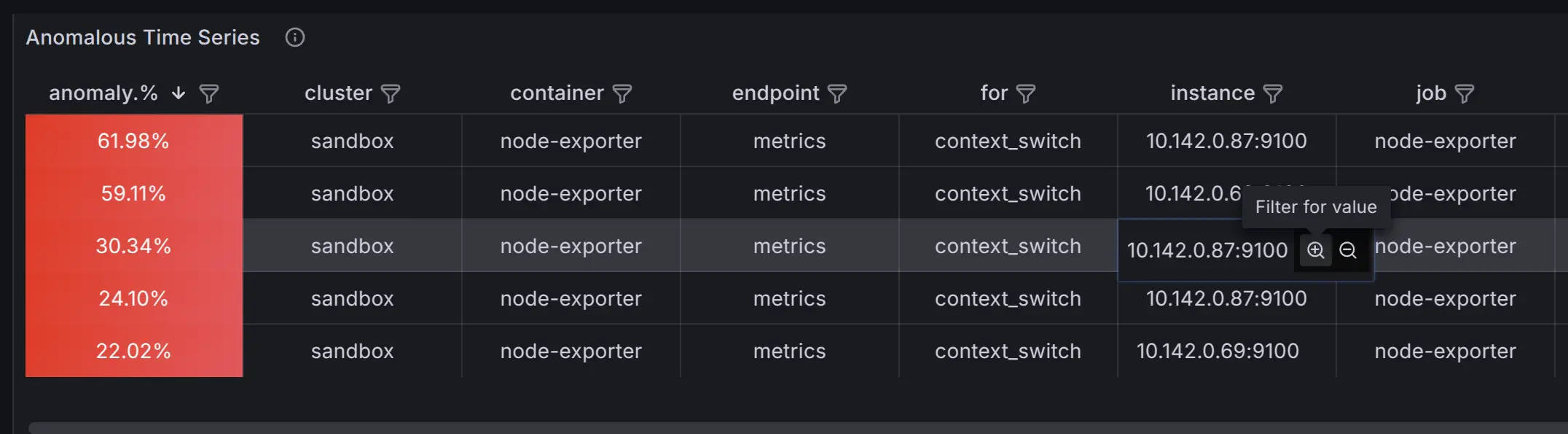The height and width of the screenshot is (434, 1568).
Task: Click the Anomalous Time Series panel title
Action: 143,37
